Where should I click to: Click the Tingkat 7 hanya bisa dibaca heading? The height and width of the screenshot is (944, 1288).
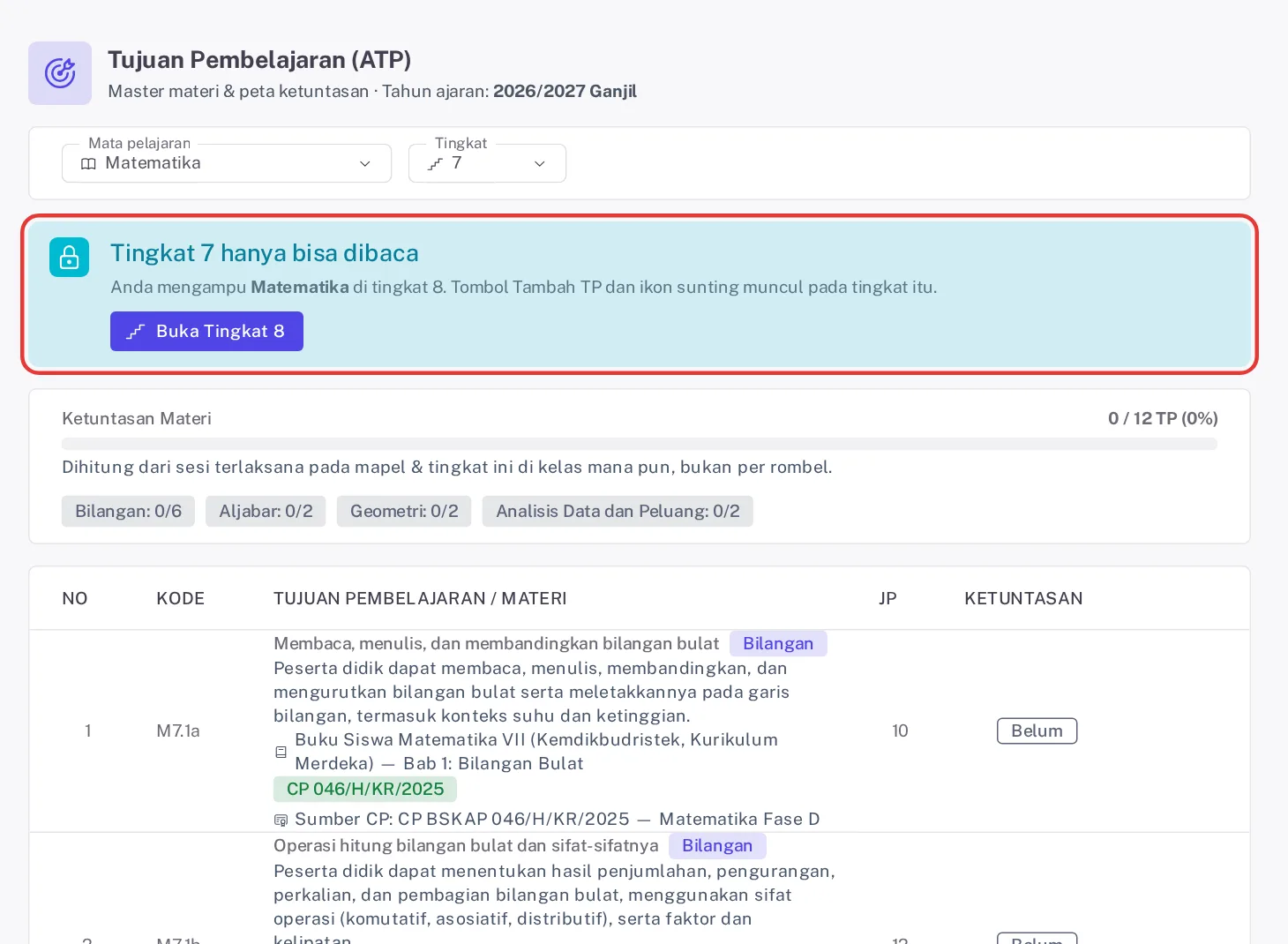[265, 253]
